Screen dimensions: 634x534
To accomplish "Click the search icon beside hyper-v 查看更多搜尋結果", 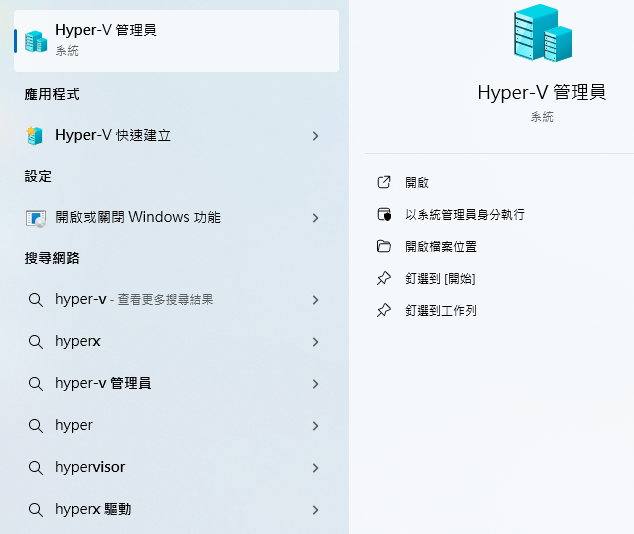I will tap(36, 300).
